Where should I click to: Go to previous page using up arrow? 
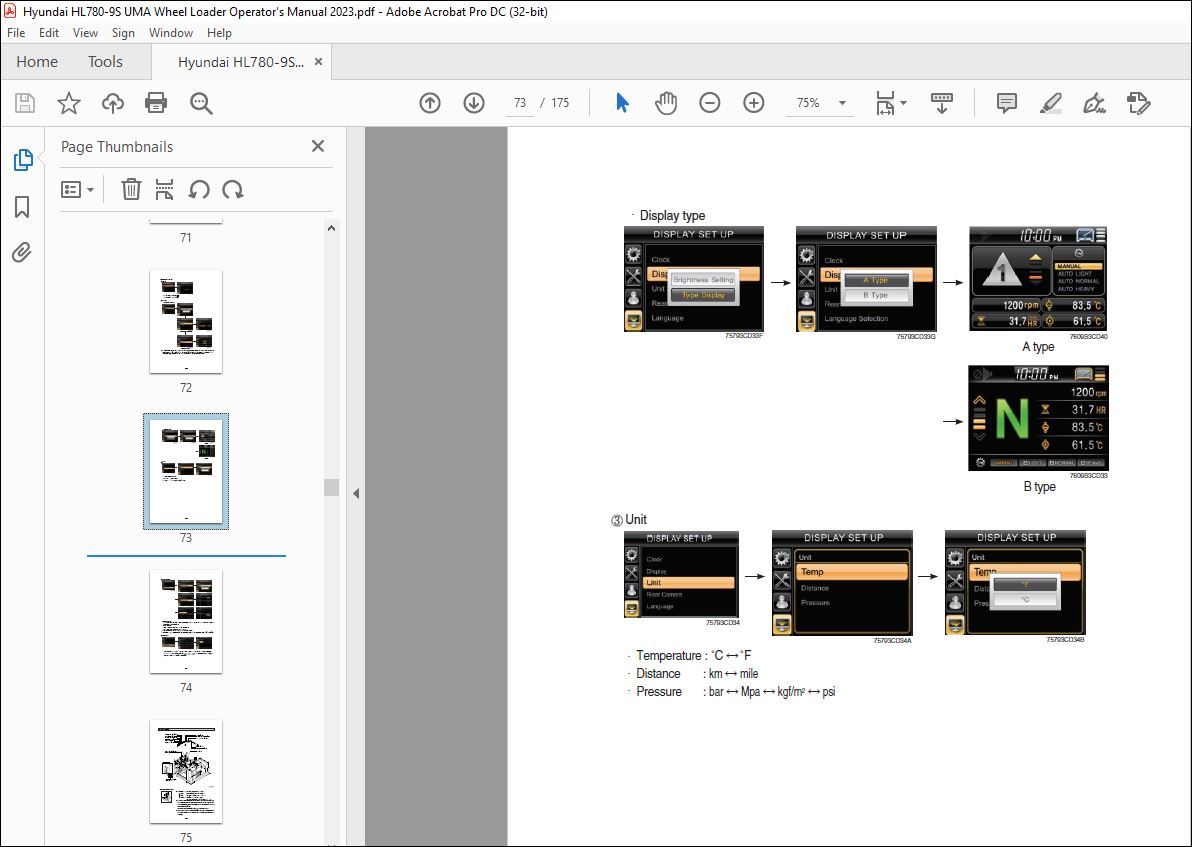click(430, 103)
